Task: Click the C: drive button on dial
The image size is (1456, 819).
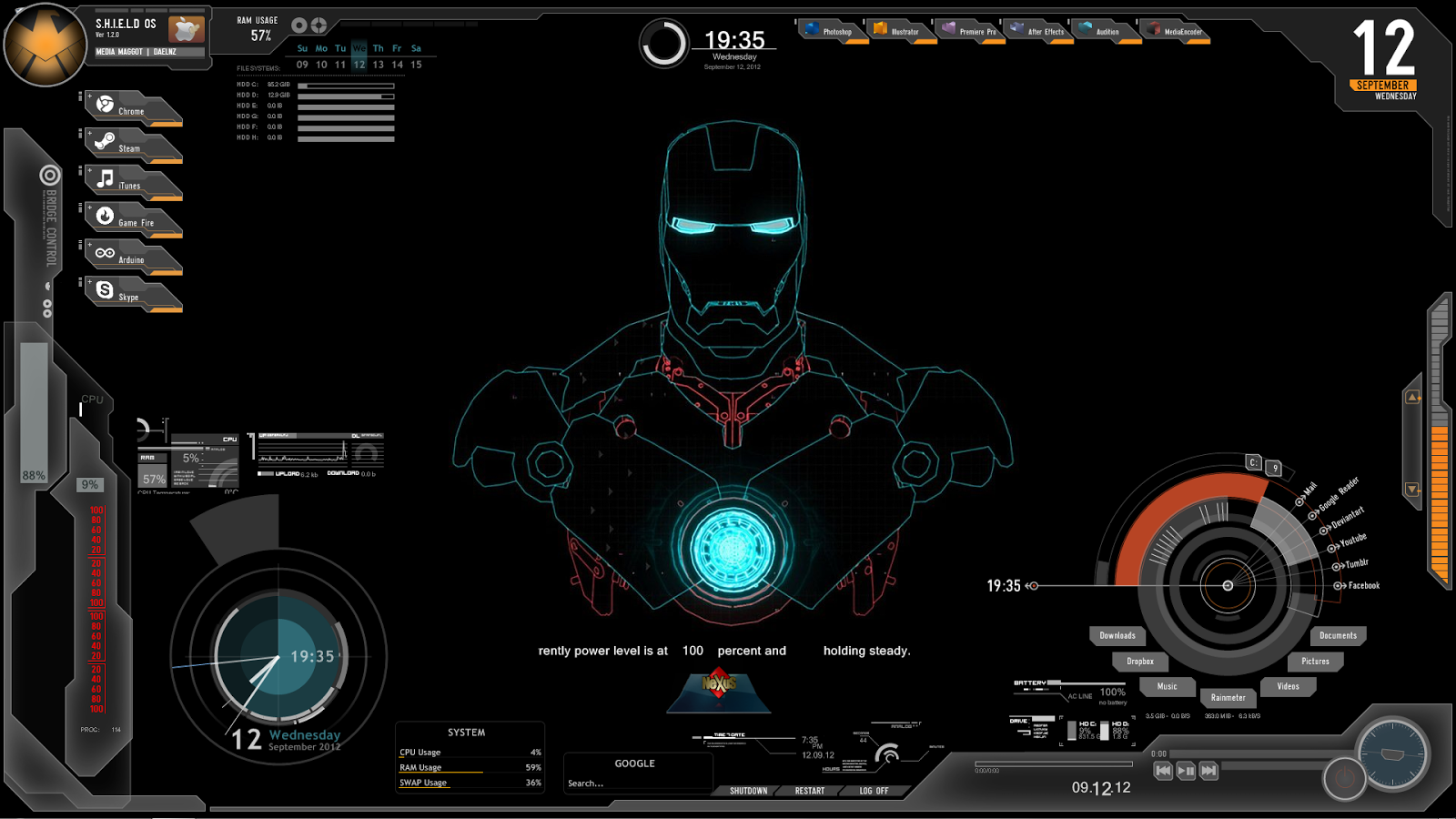Action: tap(1254, 462)
